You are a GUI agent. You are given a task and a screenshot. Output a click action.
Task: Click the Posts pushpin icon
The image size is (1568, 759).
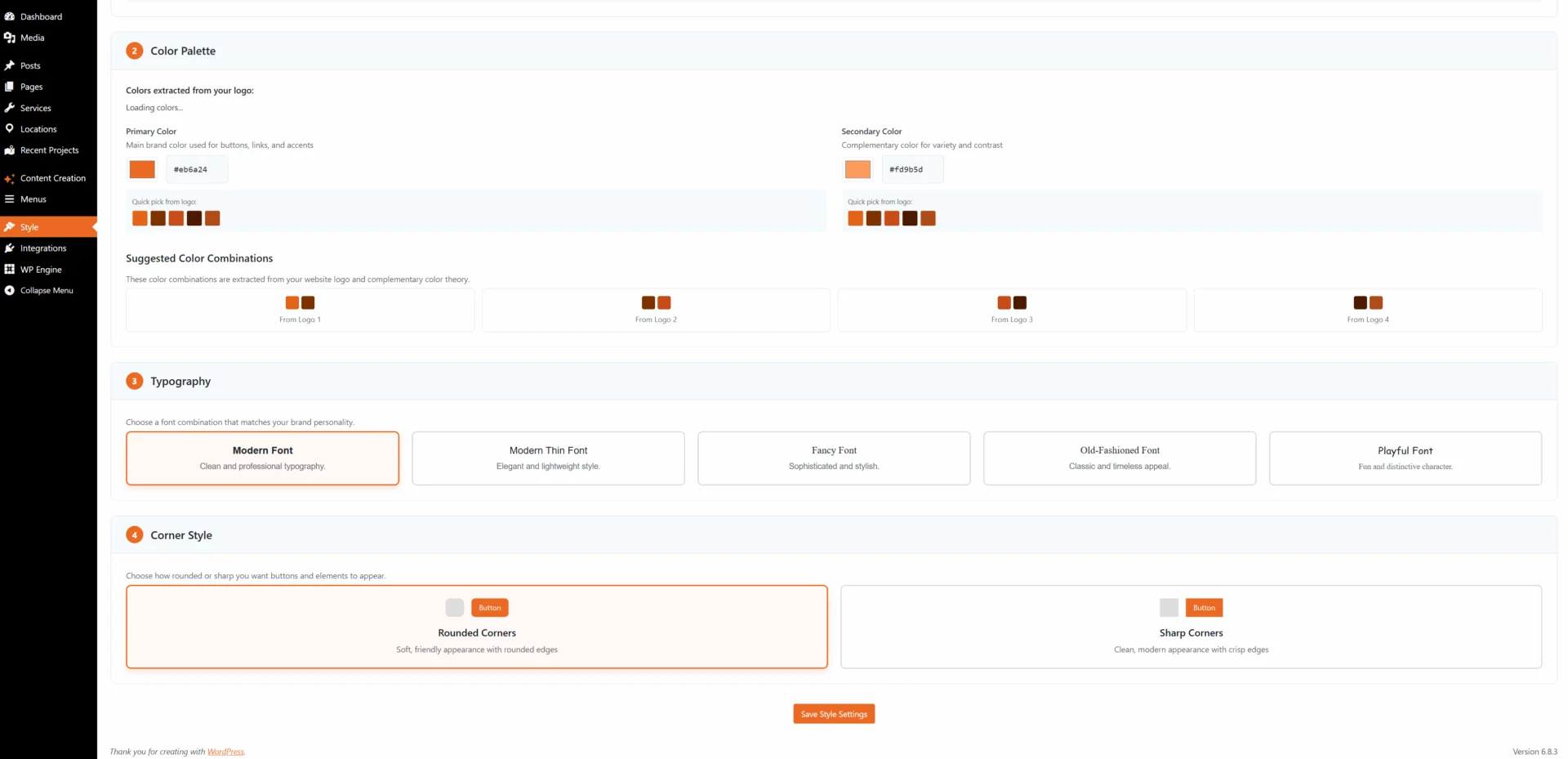pos(10,65)
